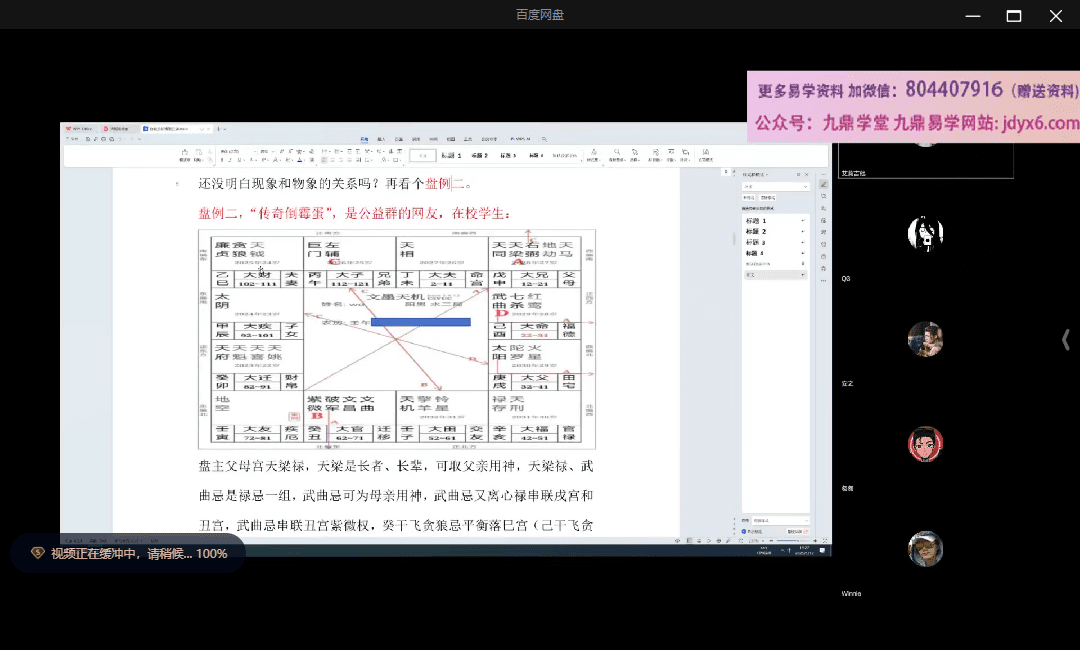
Task: Click the paste clipboard icon in ribbon
Action: (x=185, y=153)
